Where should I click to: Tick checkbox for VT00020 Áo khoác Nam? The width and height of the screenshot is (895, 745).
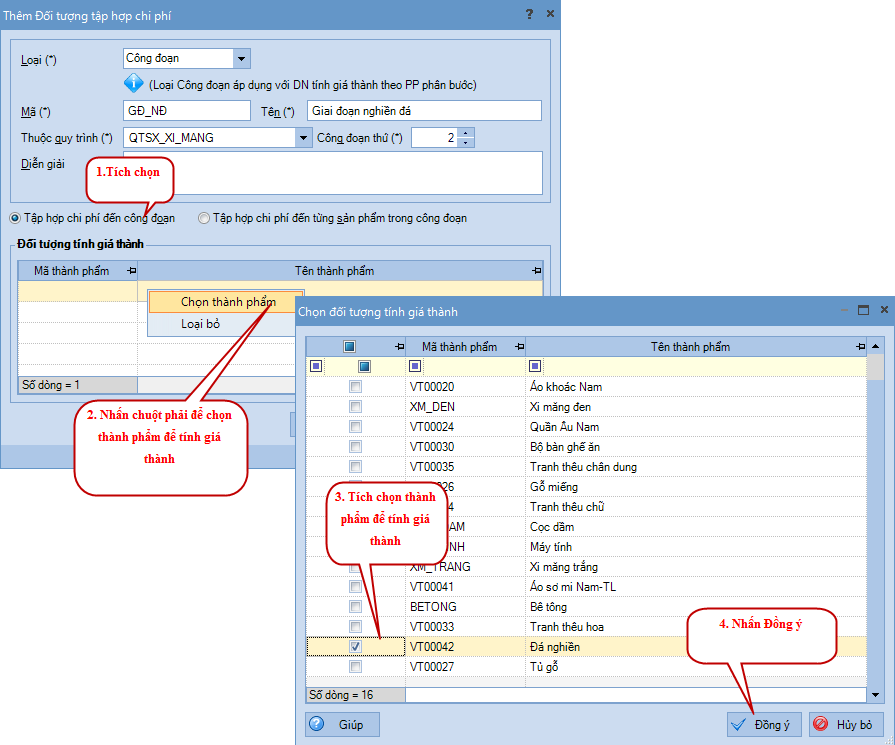click(x=355, y=387)
